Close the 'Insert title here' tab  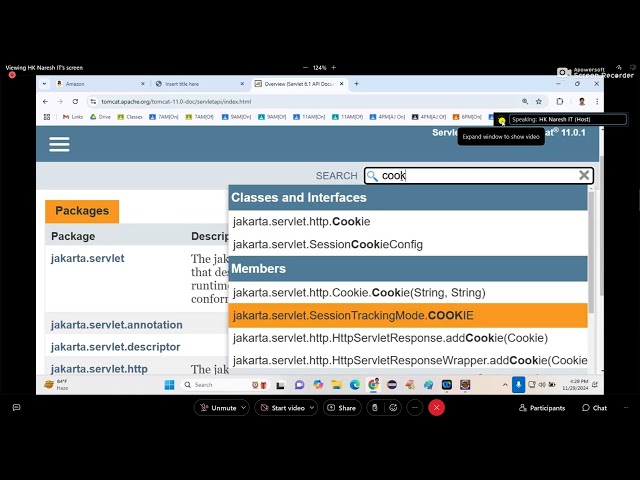tap(242, 84)
